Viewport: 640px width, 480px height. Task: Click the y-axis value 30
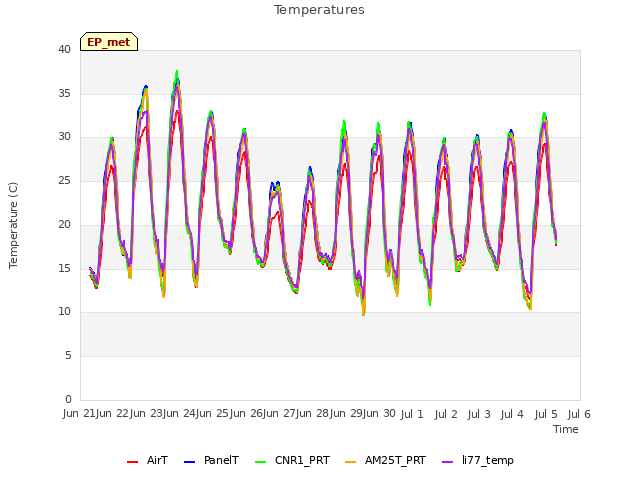[x=64, y=137]
